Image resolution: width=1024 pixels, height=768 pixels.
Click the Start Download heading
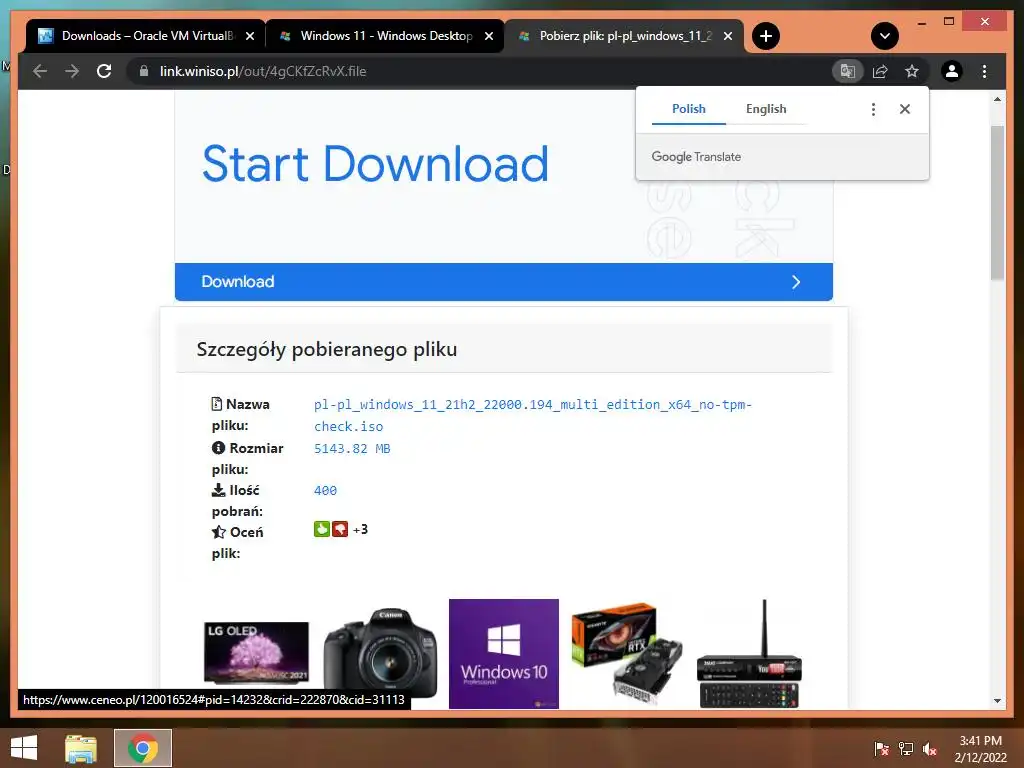coord(375,163)
